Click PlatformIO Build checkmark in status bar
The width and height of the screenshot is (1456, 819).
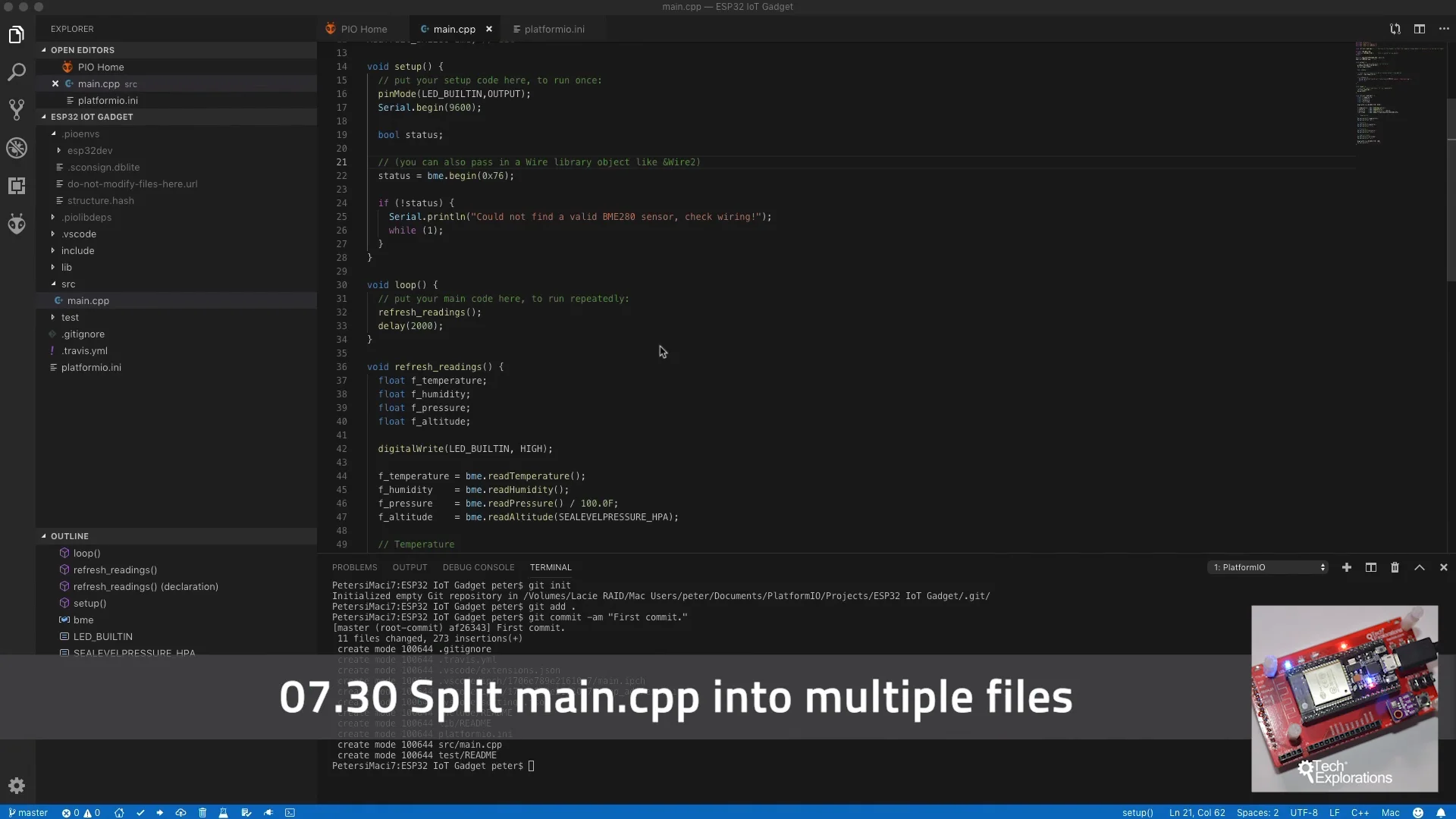tap(140, 813)
